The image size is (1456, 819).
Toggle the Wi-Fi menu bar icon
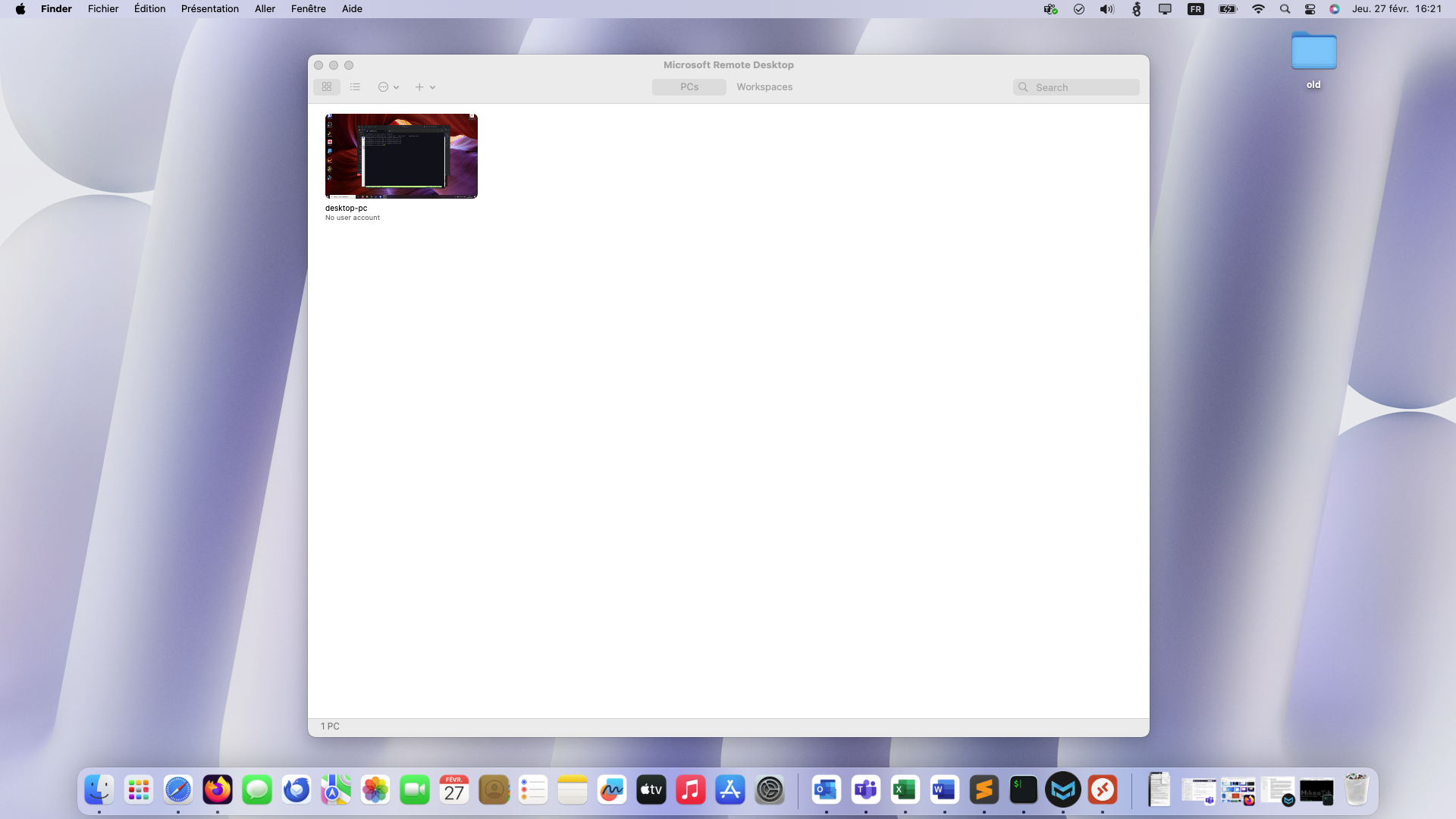(1258, 9)
